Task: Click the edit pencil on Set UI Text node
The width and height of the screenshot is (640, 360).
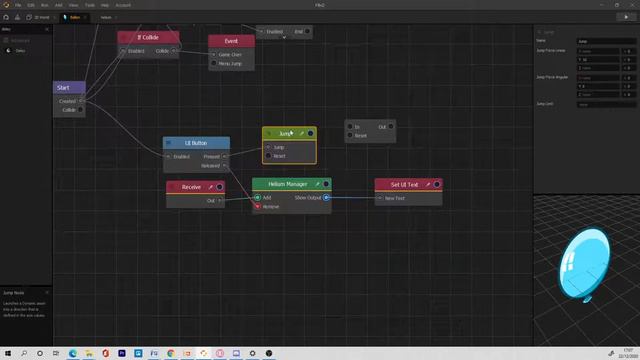Action: pyautogui.click(x=428, y=184)
